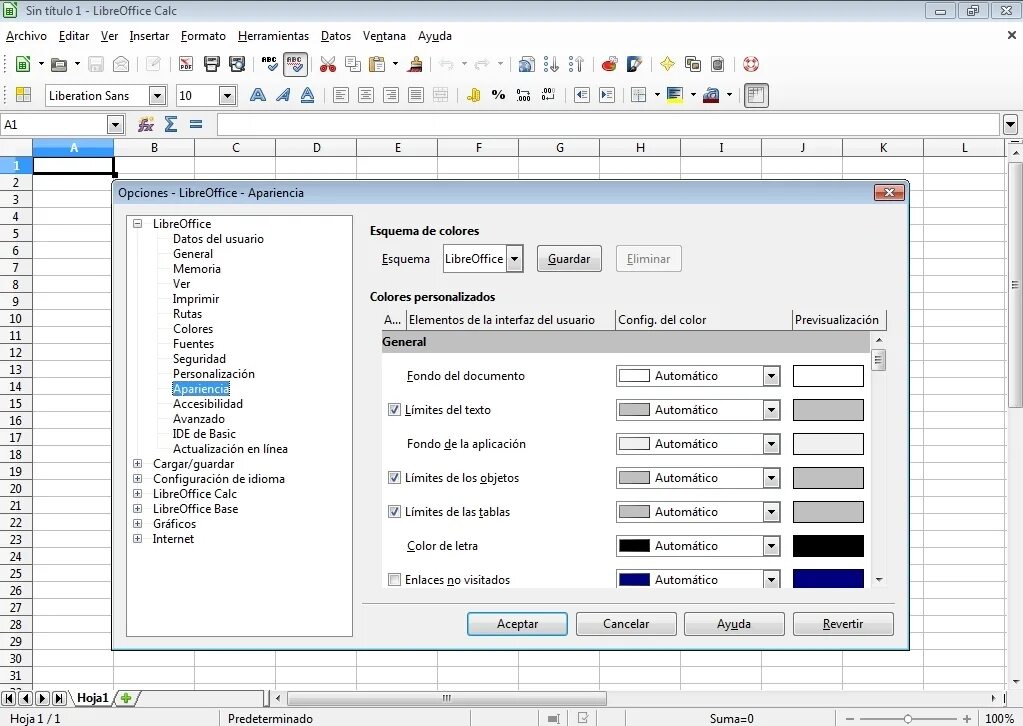Open the font size 10 dropdown
1023x726 pixels.
[227, 95]
